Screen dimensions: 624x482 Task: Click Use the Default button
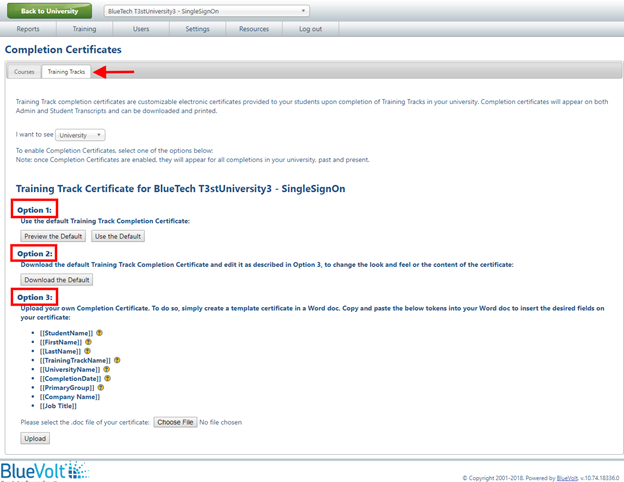(118, 236)
